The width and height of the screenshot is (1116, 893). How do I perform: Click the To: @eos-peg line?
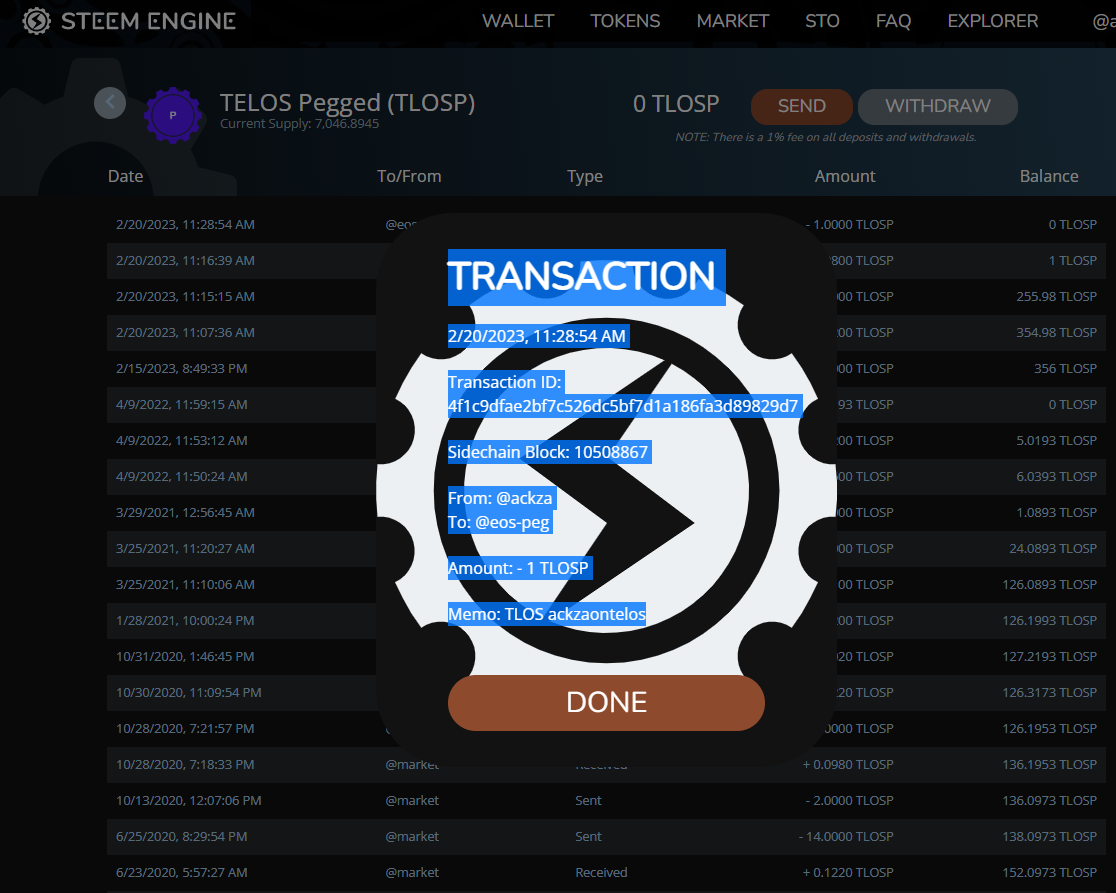[x=499, y=522]
